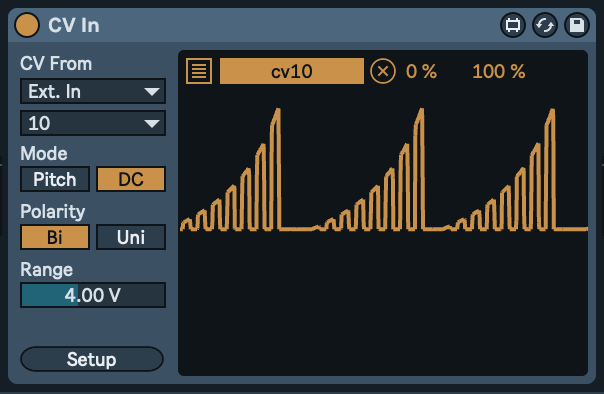Viewport: 604px width, 394px height.
Task: Set polarity to Uni
Action: pos(131,237)
